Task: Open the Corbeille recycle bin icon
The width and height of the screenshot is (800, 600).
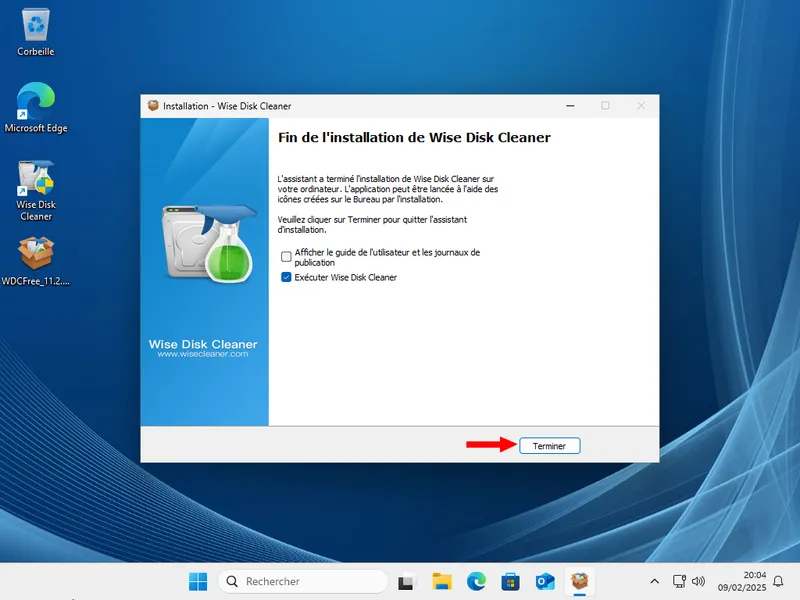Action: (x=36, y=32)
